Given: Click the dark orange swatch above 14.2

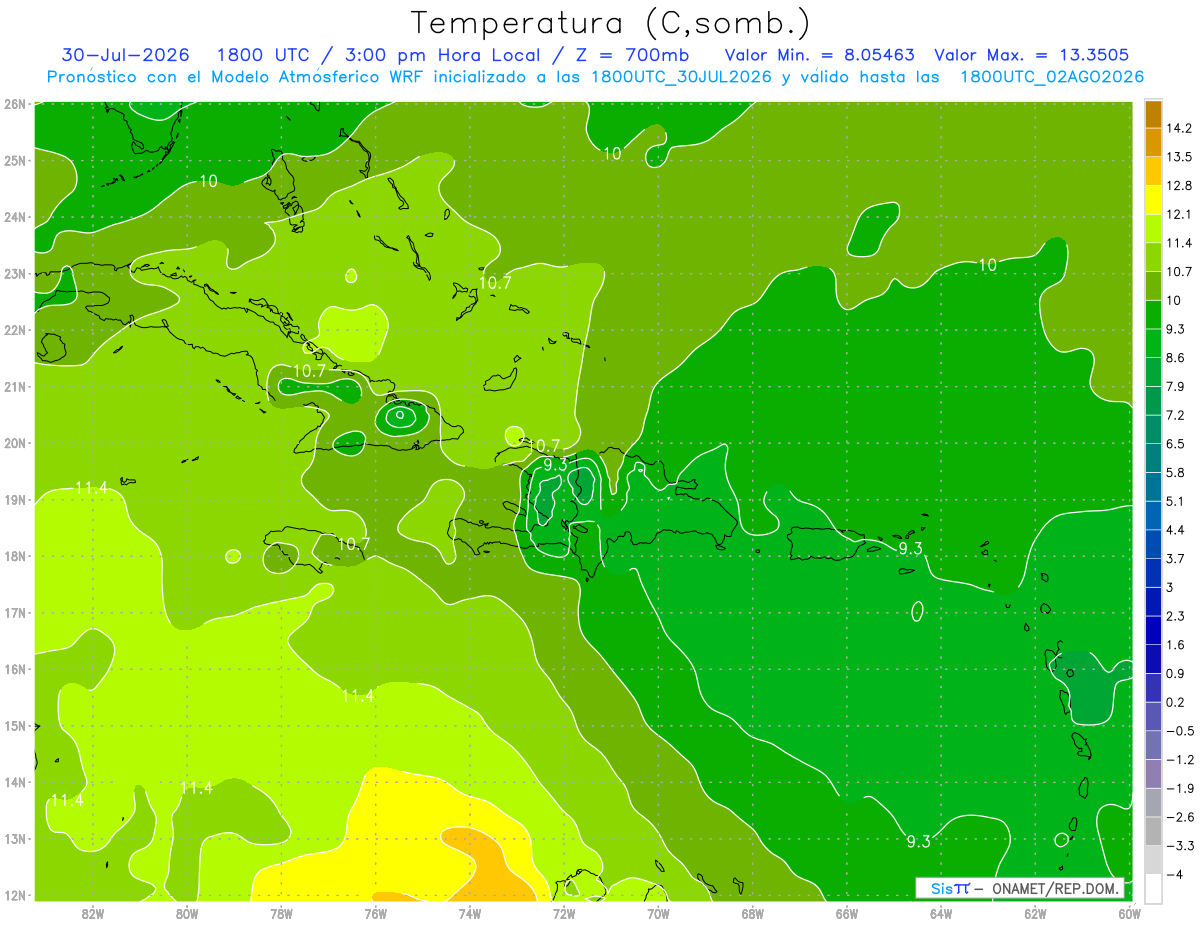Looking at the screenshot, I should coord(1153,114).
